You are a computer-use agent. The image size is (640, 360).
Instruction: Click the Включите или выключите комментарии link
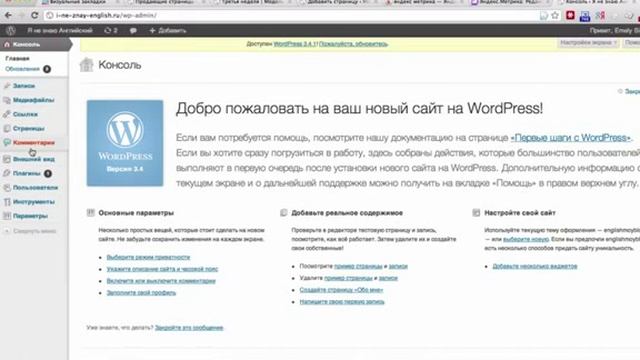[x=161, y=281]
